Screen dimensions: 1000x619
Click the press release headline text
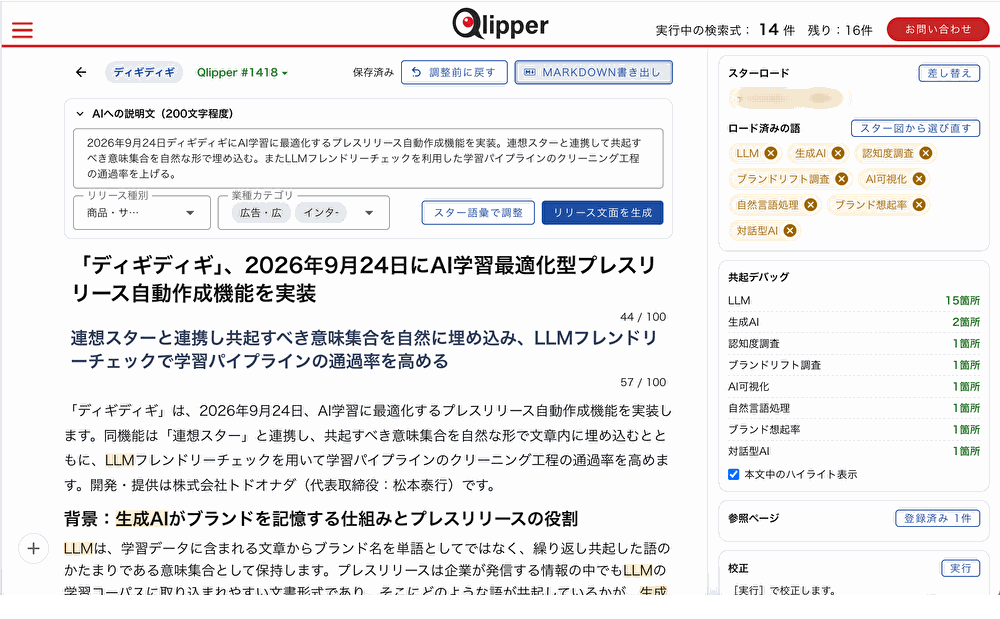tap(364, 279)
